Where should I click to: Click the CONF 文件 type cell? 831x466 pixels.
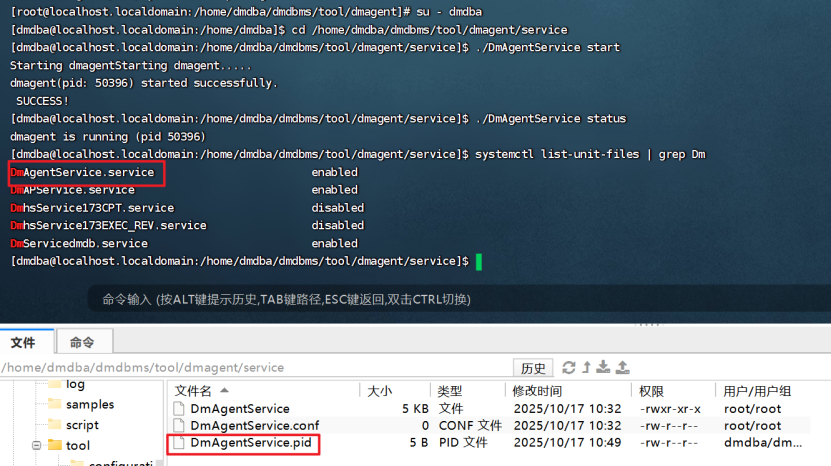[470, 426]
